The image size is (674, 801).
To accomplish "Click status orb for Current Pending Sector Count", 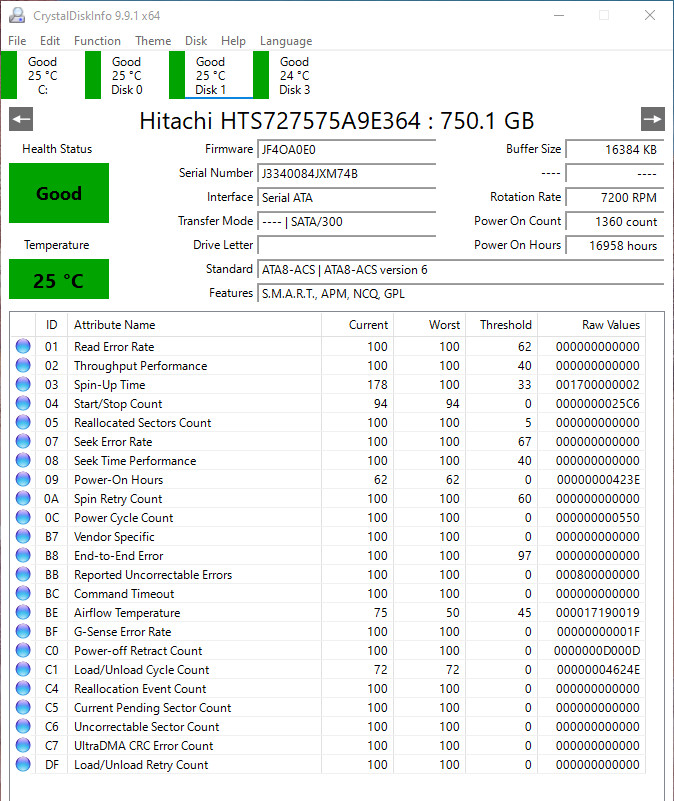I will (x=23, y=707).
